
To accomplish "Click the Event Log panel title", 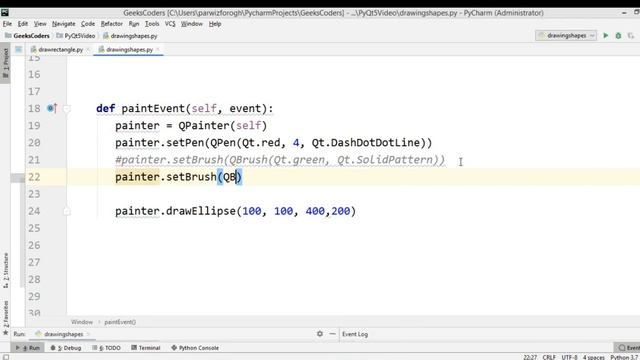I will point(355,334).
